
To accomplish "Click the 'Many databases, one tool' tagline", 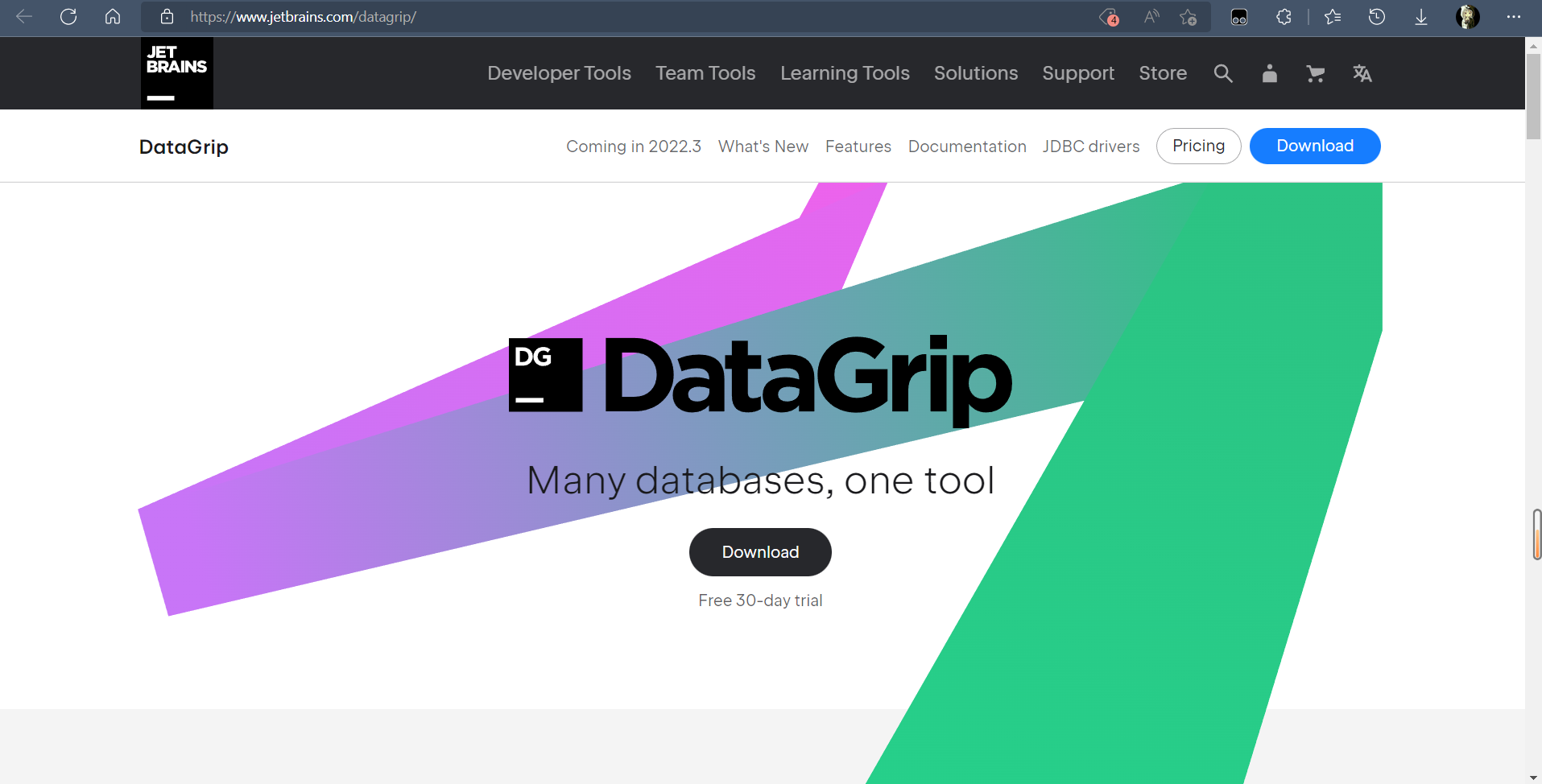I will pyautogui.click(x=760, y=481).
